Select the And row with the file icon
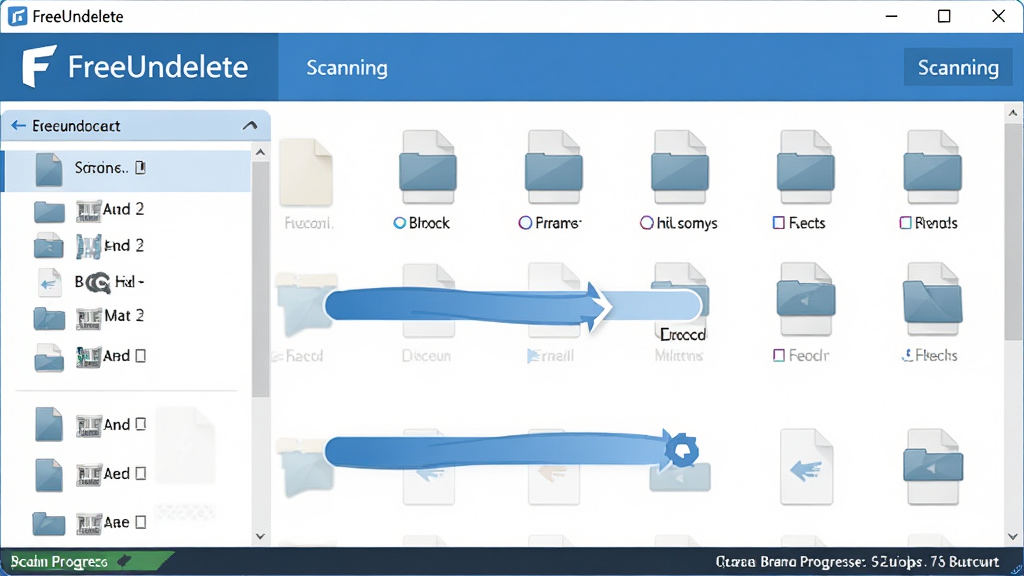The width and height of the screenshot is (1024, 576). (x=127, y=424)
